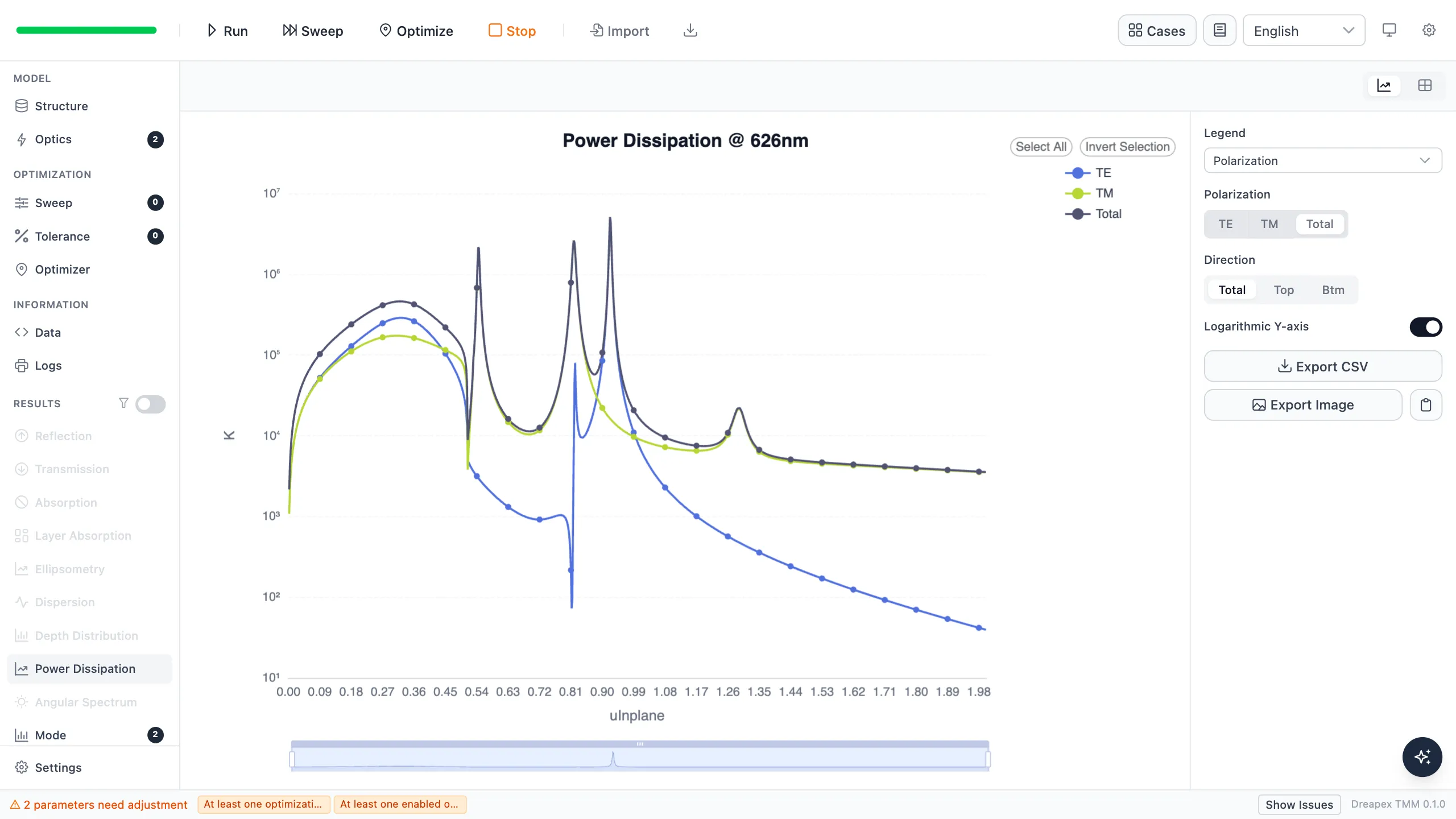Open Optics section in sidebar
Viewport: 1456px width, 819px height.
pos(90,139)
